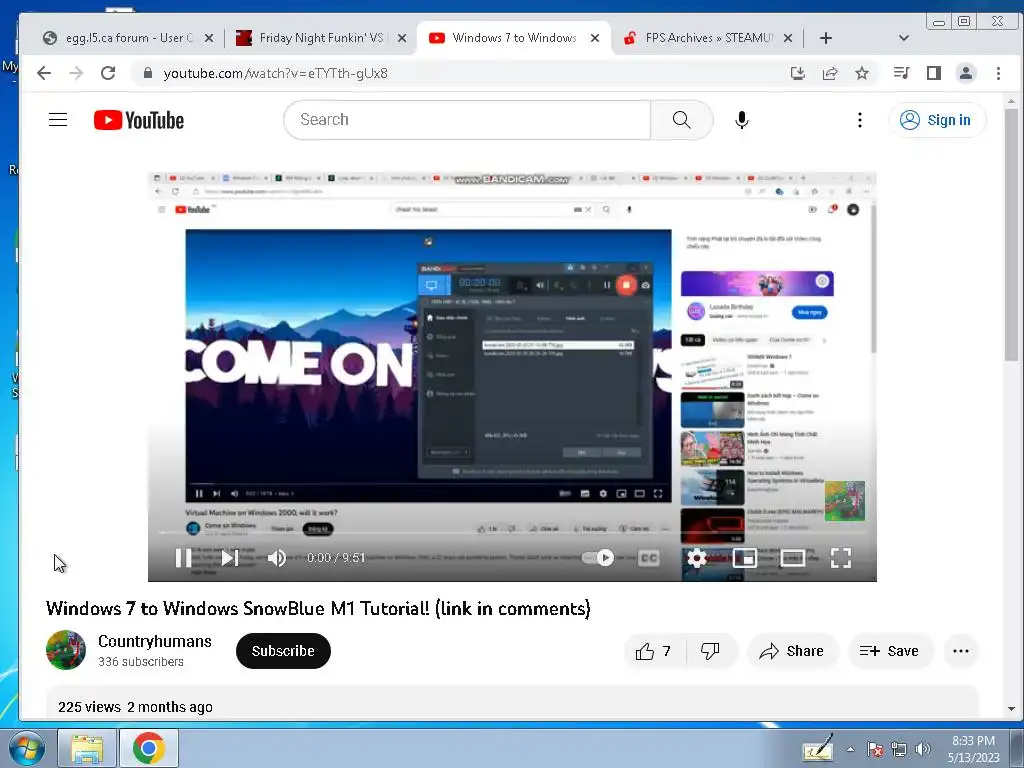
Task: Click the Chrome taskbar icon
Action: pos(148,748)
